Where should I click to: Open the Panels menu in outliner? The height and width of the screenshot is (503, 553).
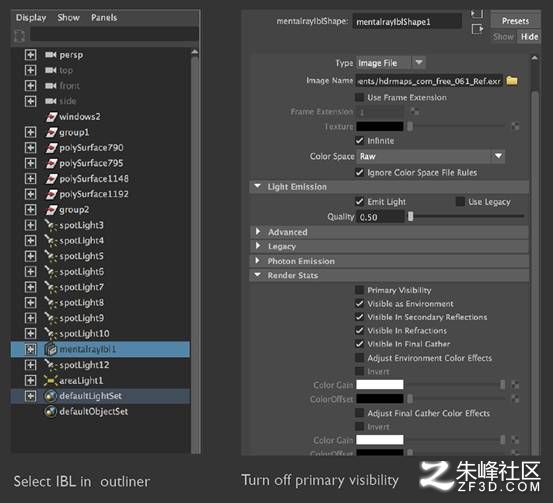104,18
